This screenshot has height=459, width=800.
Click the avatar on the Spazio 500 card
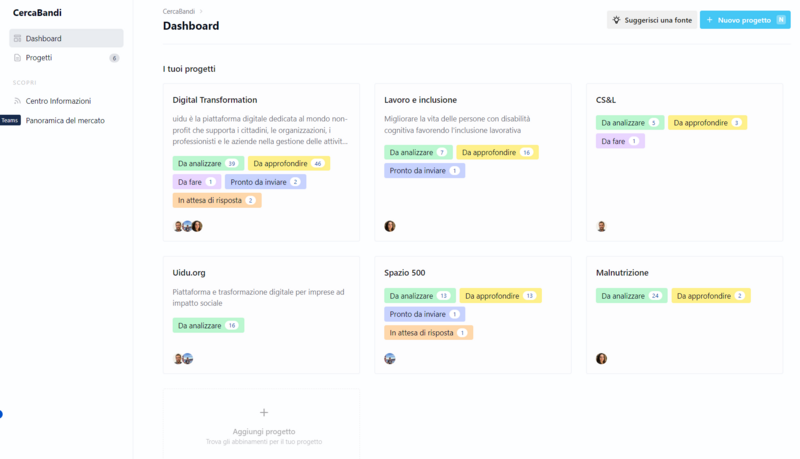[390, 358]
